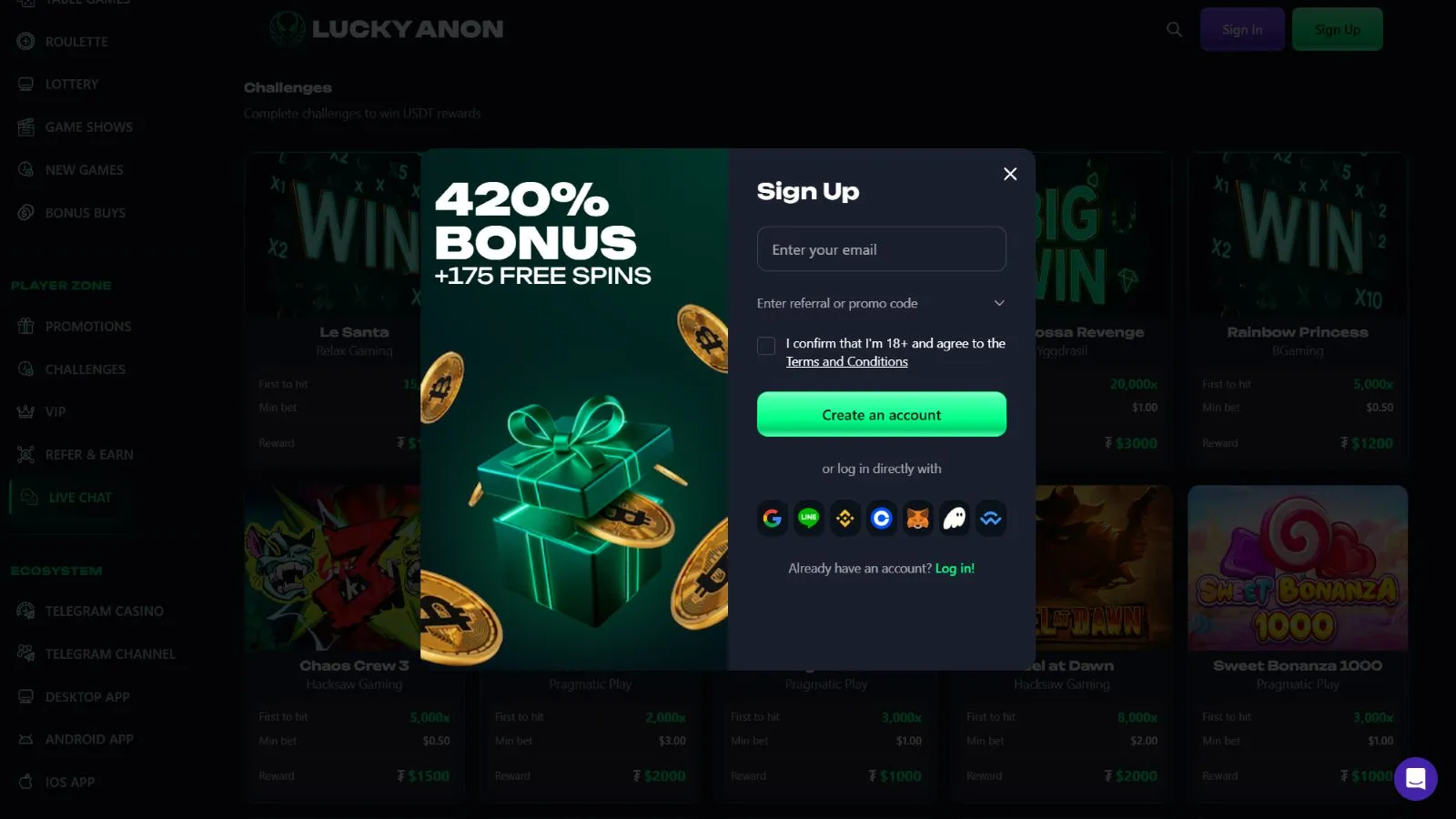Tick the 18+ confirmation checkbox
The width and height of the screenshot is (1456, 819).
coord(766,346)
